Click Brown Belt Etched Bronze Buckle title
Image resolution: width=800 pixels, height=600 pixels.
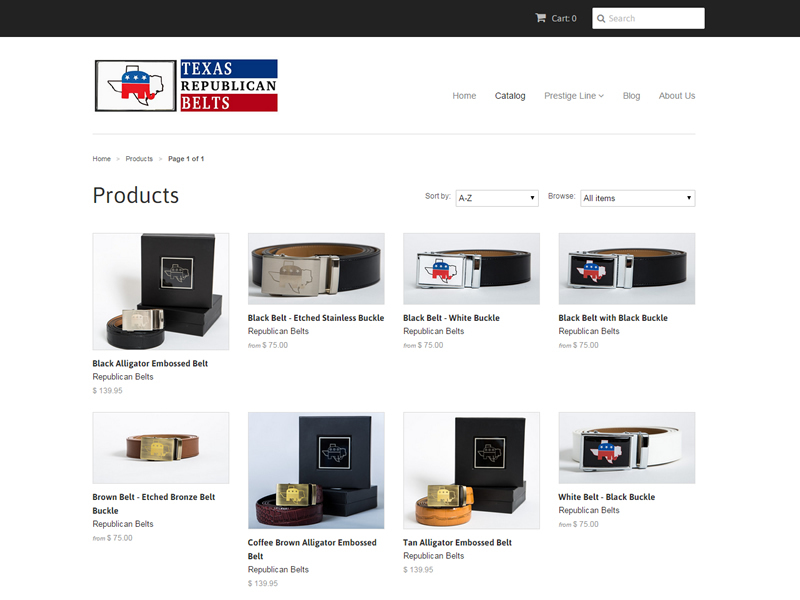[x=154, y=504]
